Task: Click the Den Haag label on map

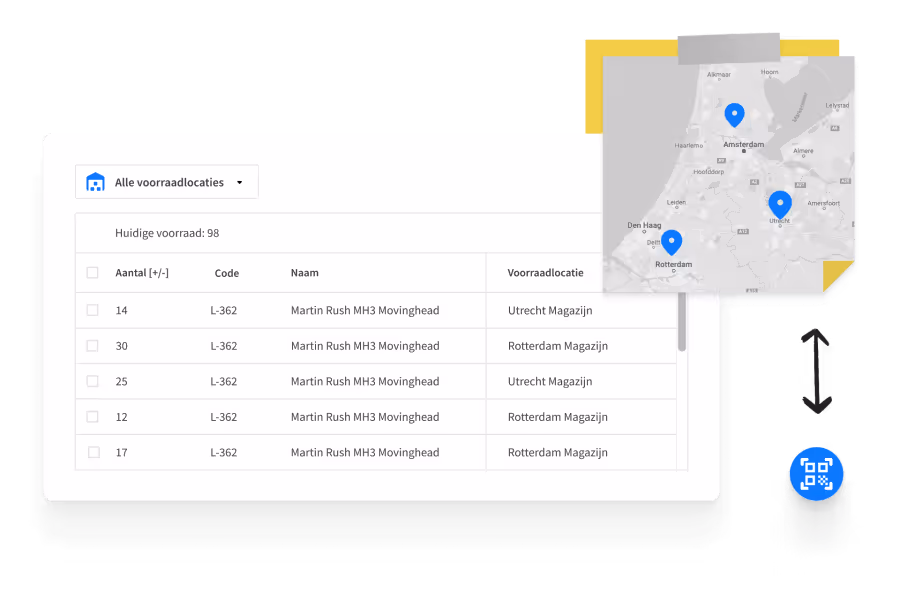Action: click(x=644, y=225)
